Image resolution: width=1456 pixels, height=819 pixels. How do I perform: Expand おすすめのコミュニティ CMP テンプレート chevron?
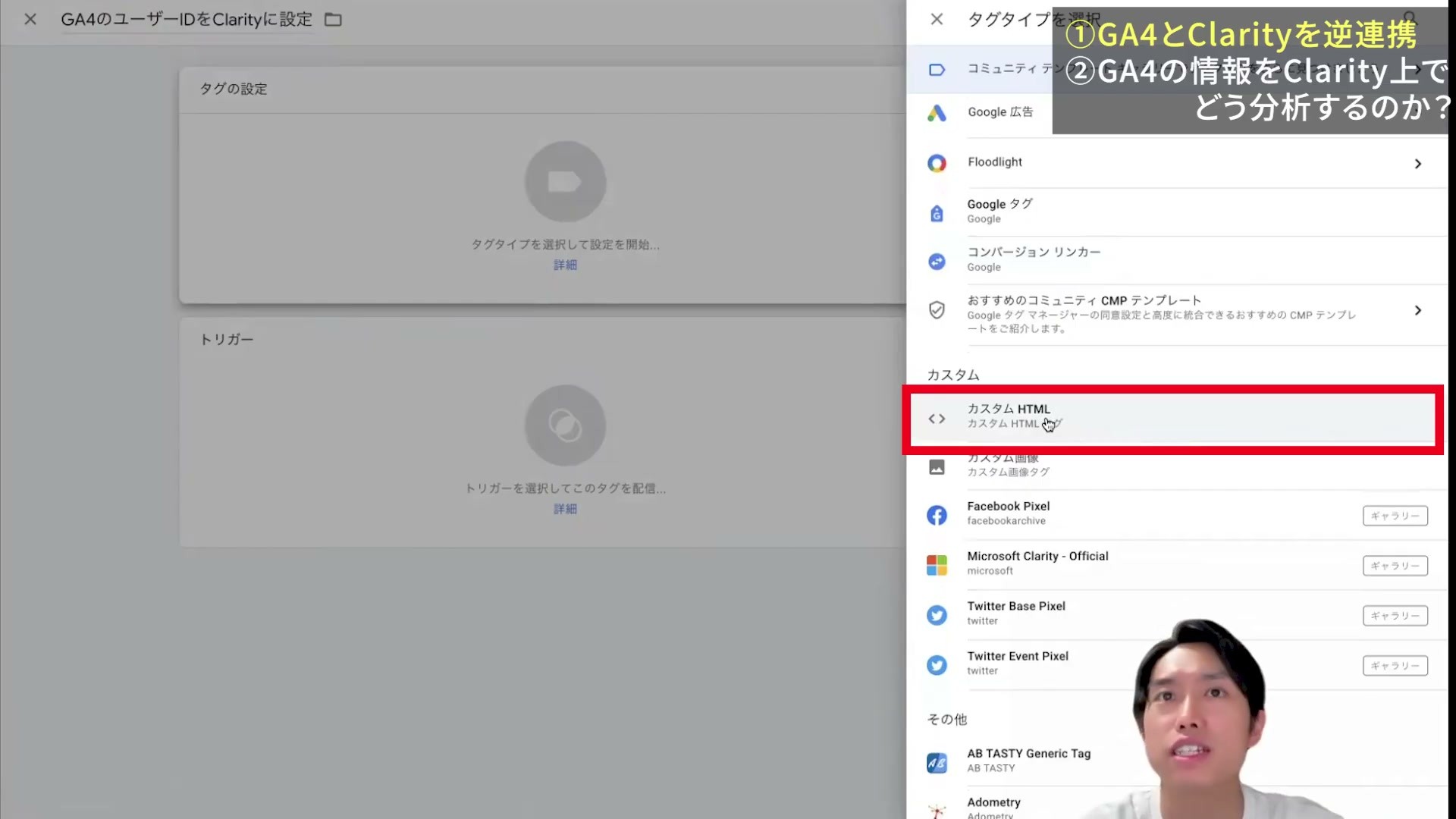pyautogui.click(x=1418, y=310)
